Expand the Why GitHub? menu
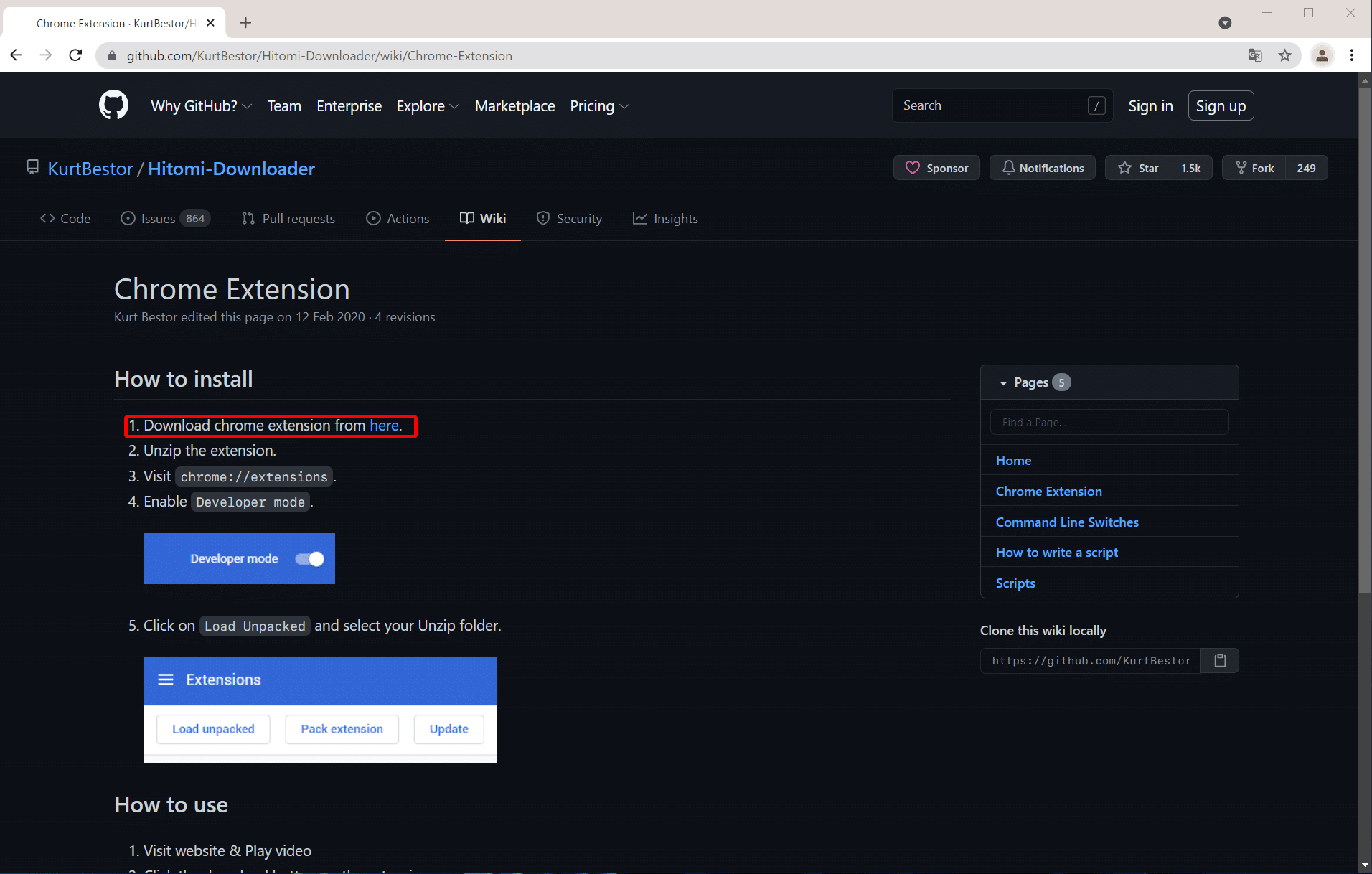 pos(201,106)
